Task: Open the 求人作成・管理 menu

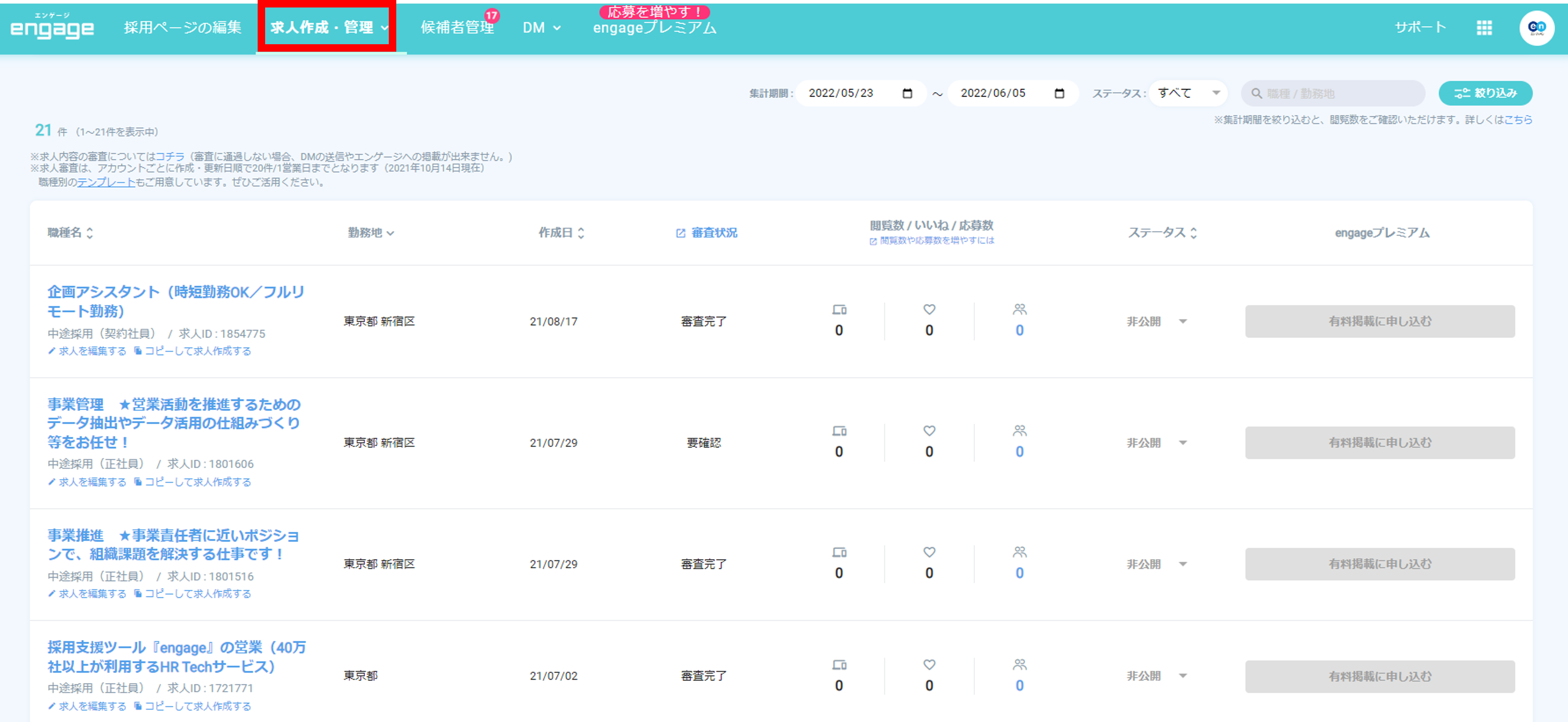Action: tap(329, 27)
